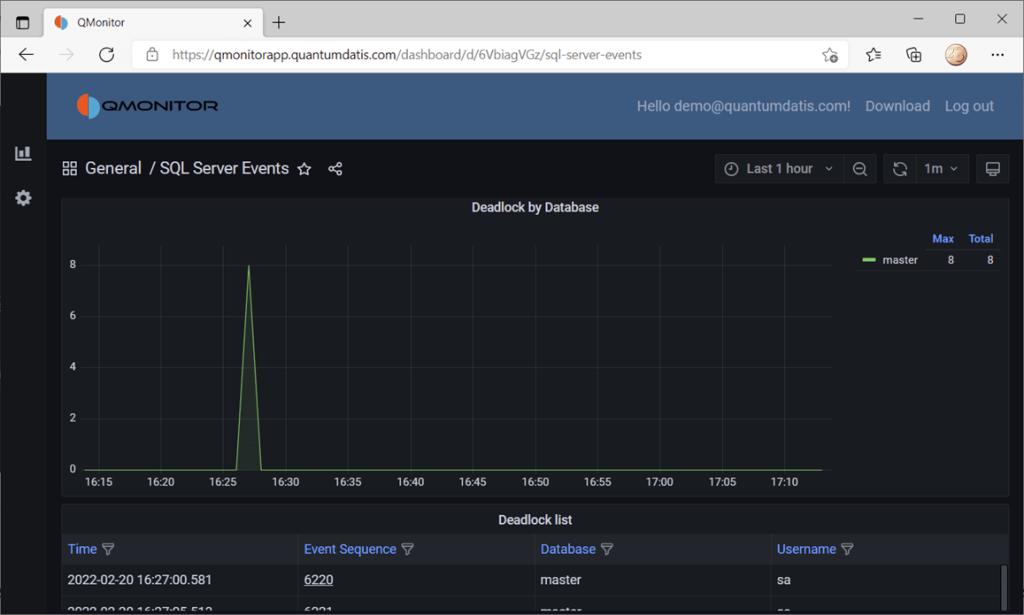
Task: Open the Configuration gear icon in sidebar
Action: 23,198
